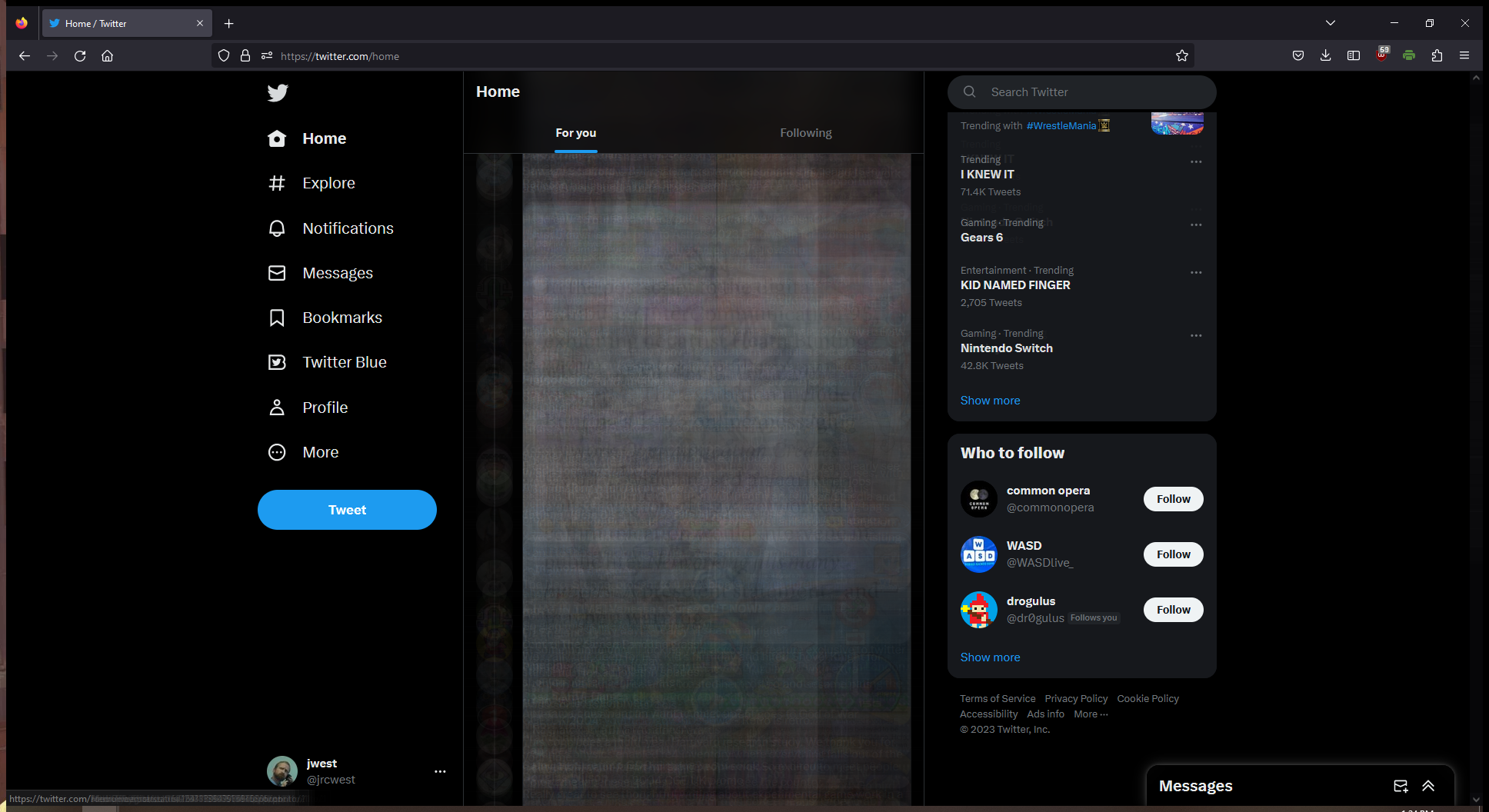This screenshot has height=812, width=1489.
Task: Open Notifications via the bell icon
Action: [277, 228]
